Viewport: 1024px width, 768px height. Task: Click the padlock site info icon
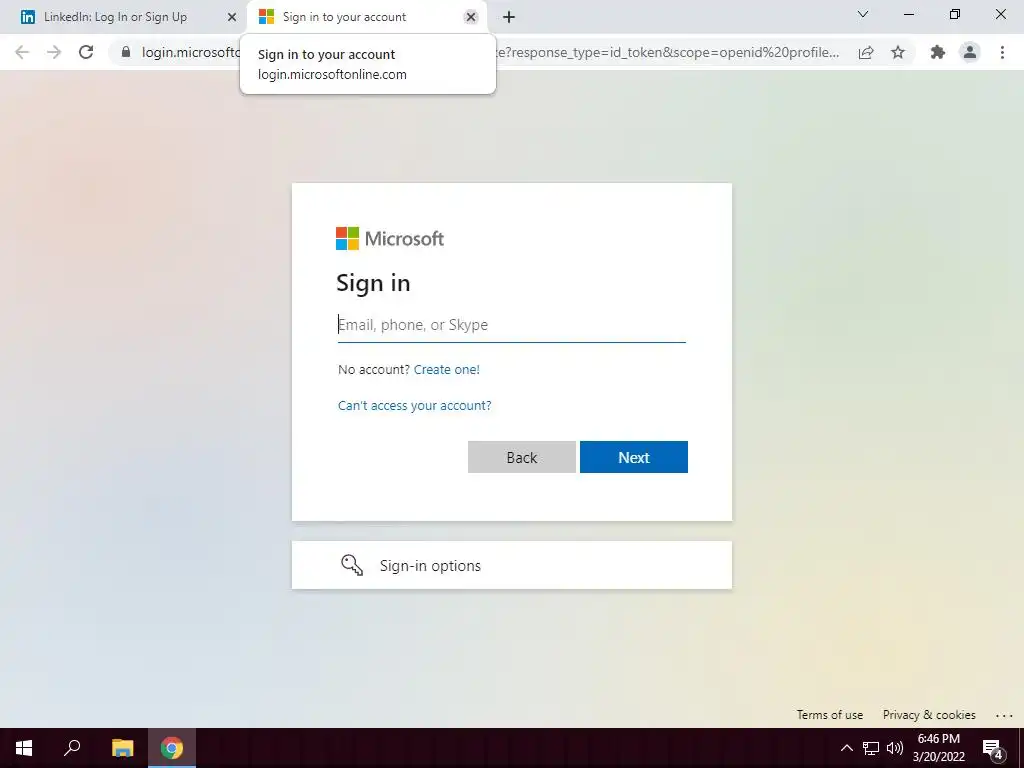pos(126,52)
